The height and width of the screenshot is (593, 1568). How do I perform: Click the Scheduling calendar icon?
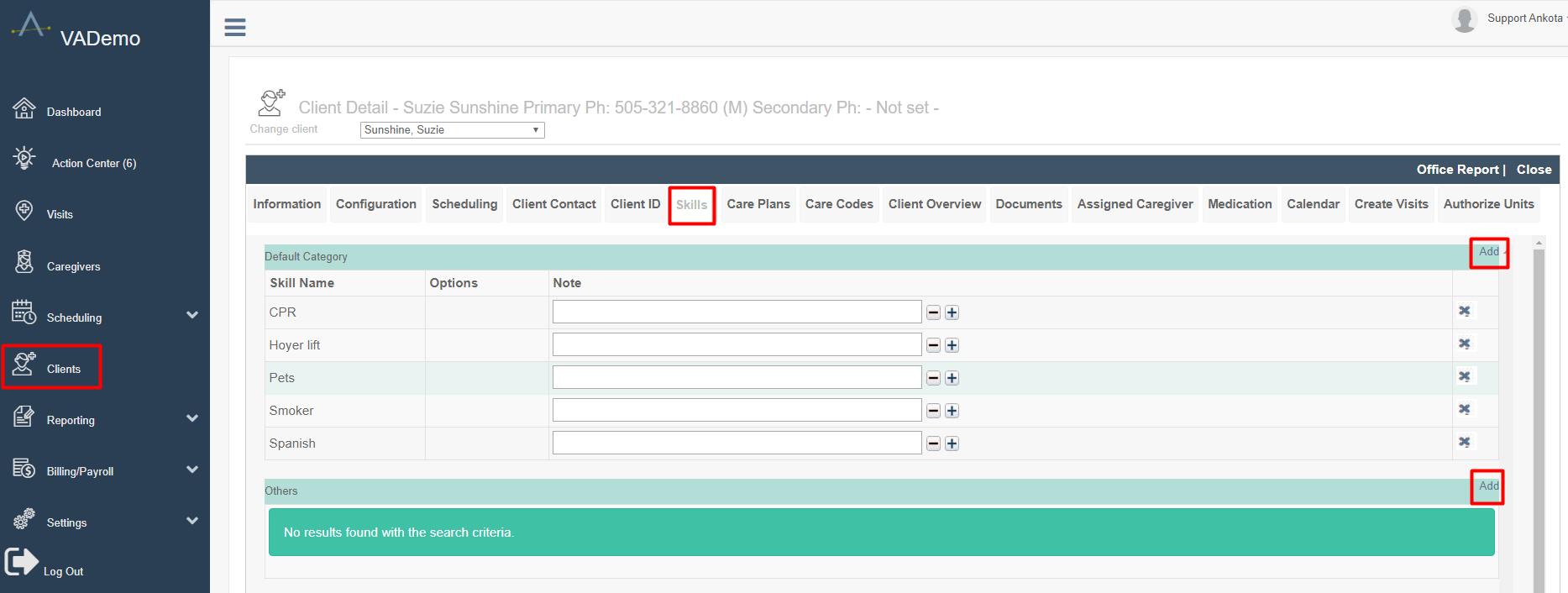24,312
